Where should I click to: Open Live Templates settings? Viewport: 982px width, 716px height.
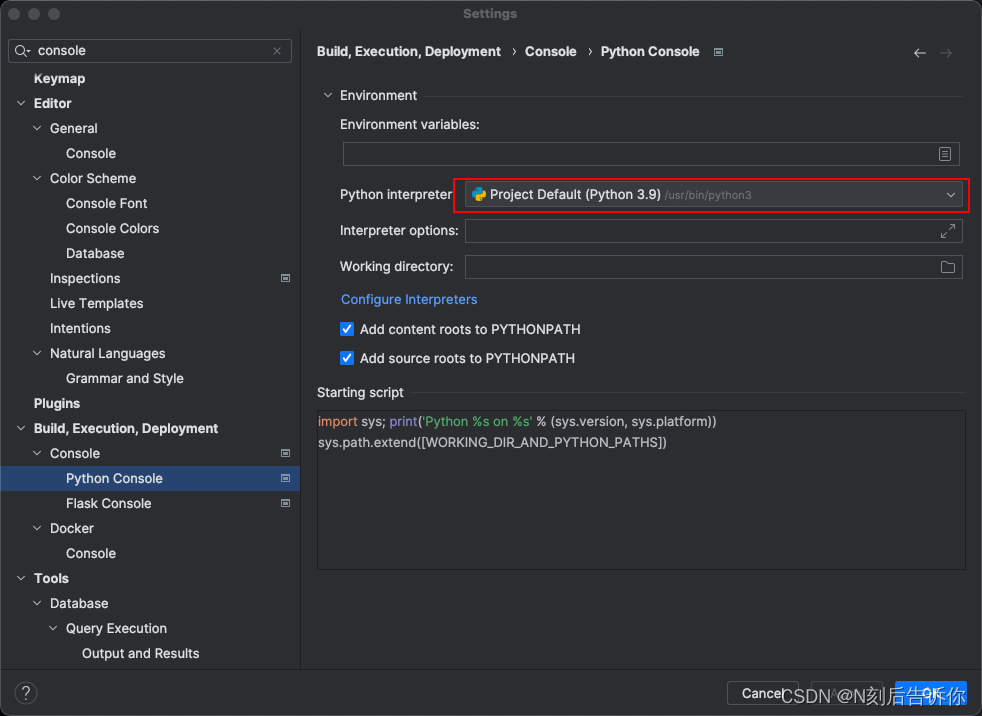[x=96, y=304]
